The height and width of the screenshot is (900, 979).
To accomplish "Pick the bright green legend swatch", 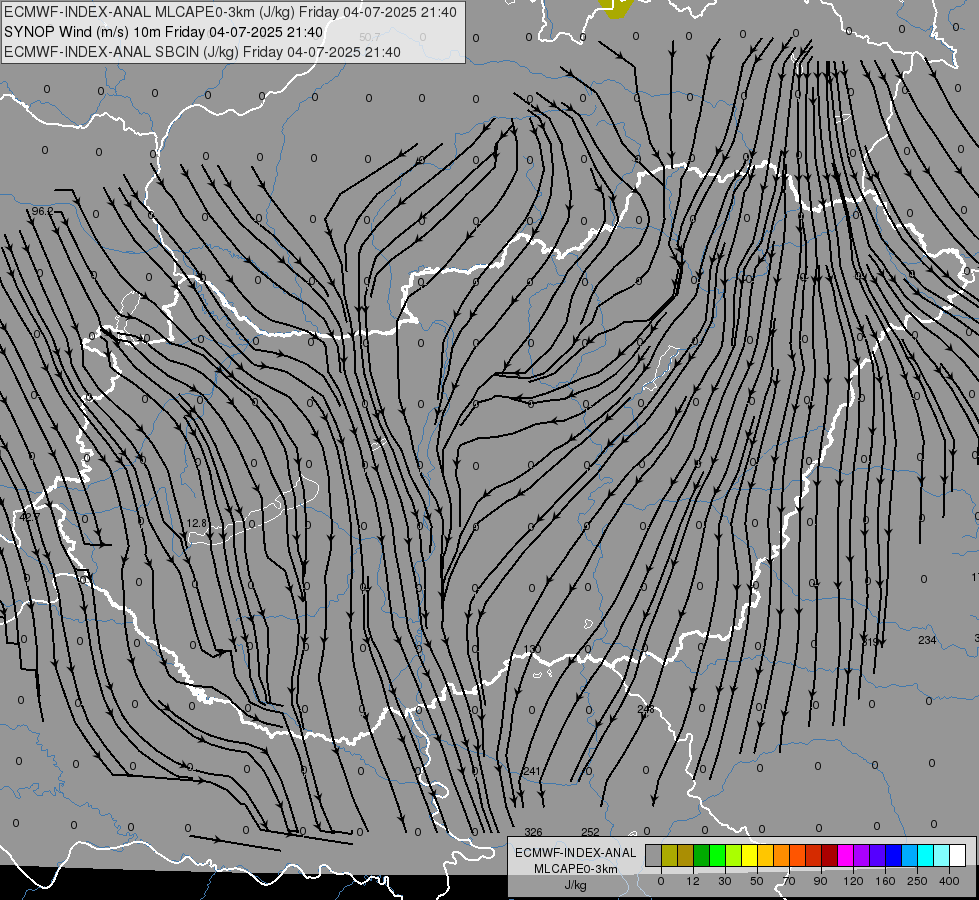I will click(717, 855).
